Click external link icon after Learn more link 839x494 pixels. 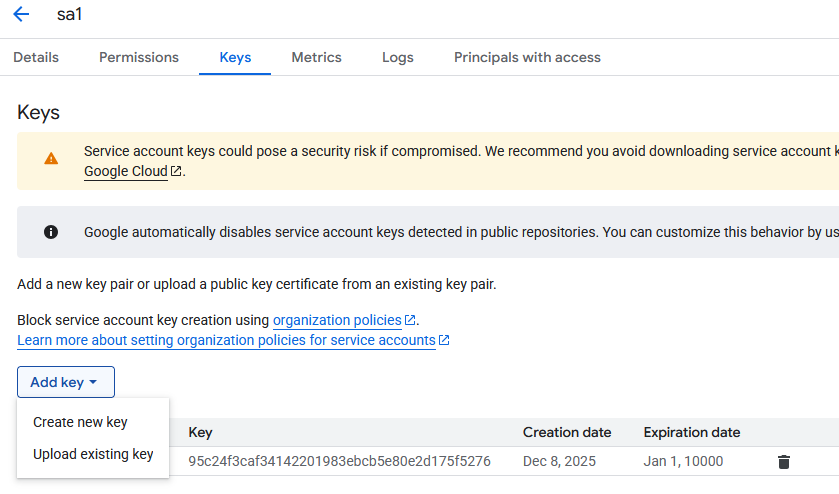(x=444, y=341)
